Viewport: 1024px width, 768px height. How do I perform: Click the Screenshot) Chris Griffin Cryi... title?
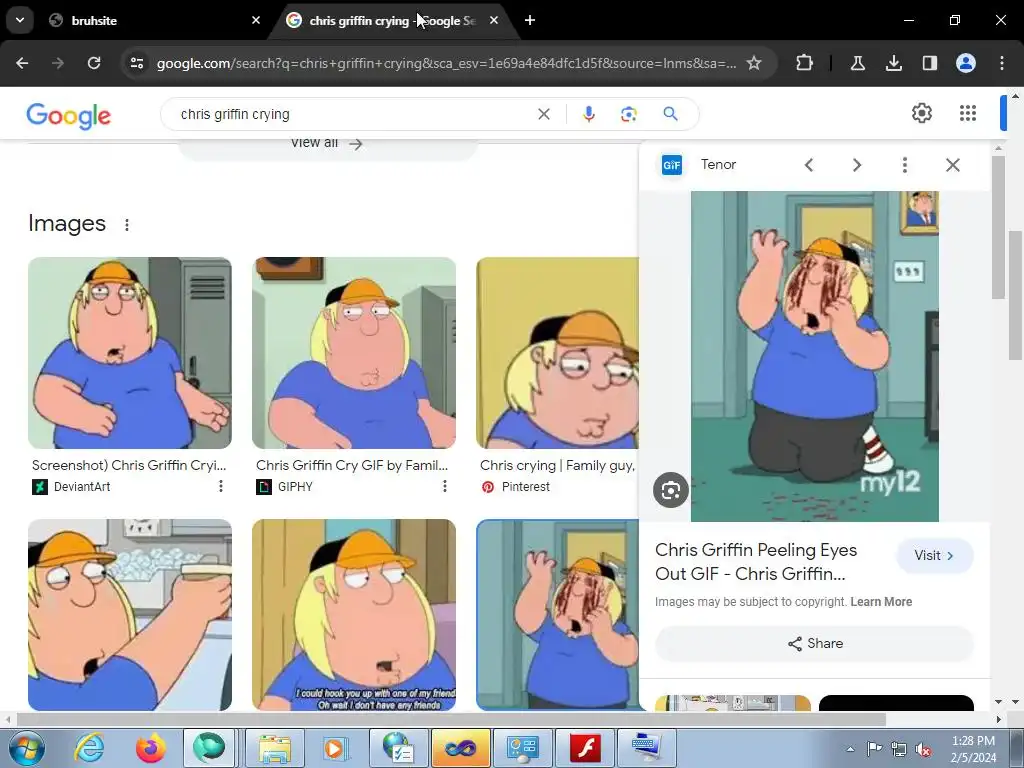coord(129,465)
